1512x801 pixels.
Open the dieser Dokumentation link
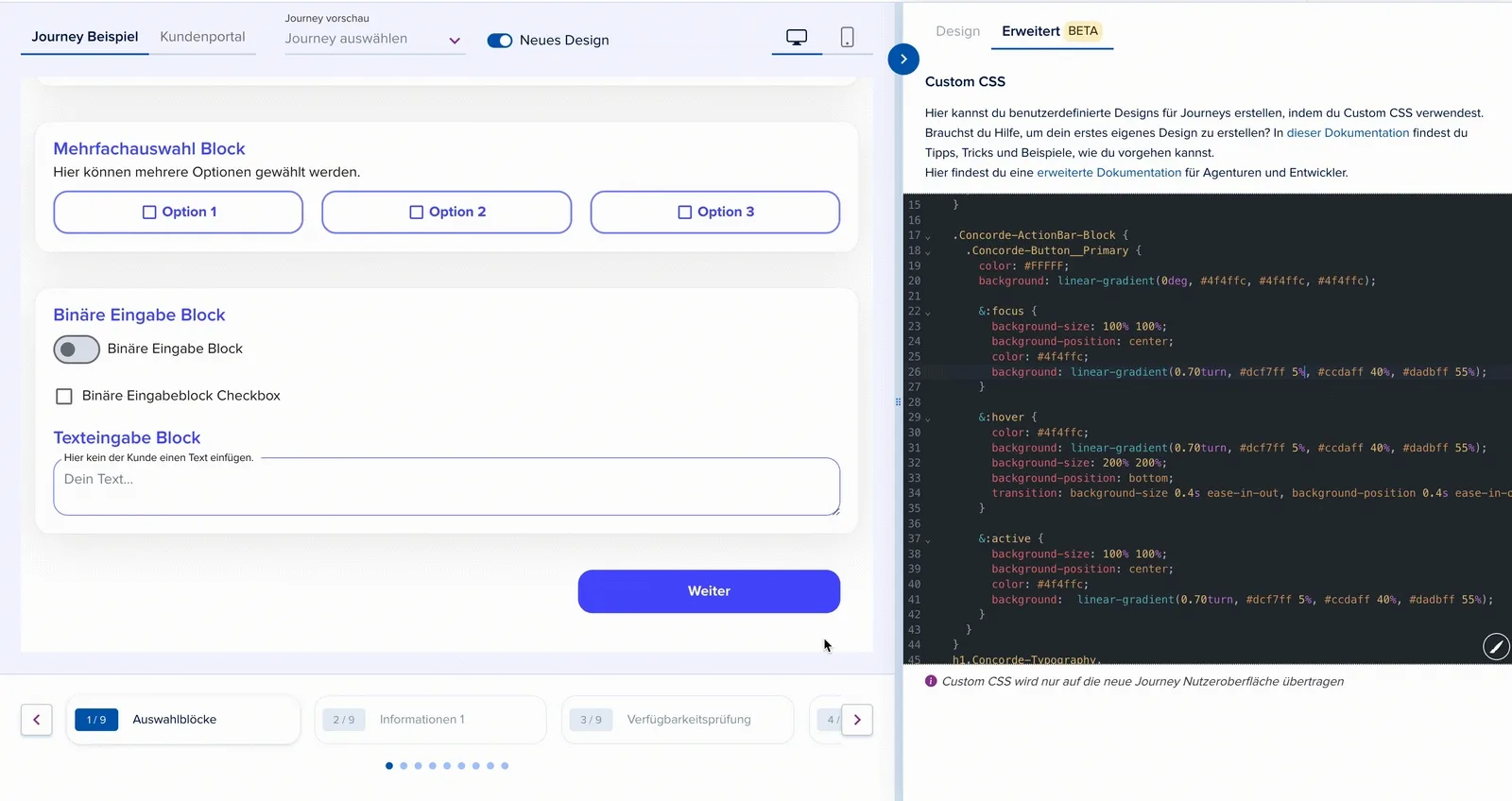point(1348,133)
